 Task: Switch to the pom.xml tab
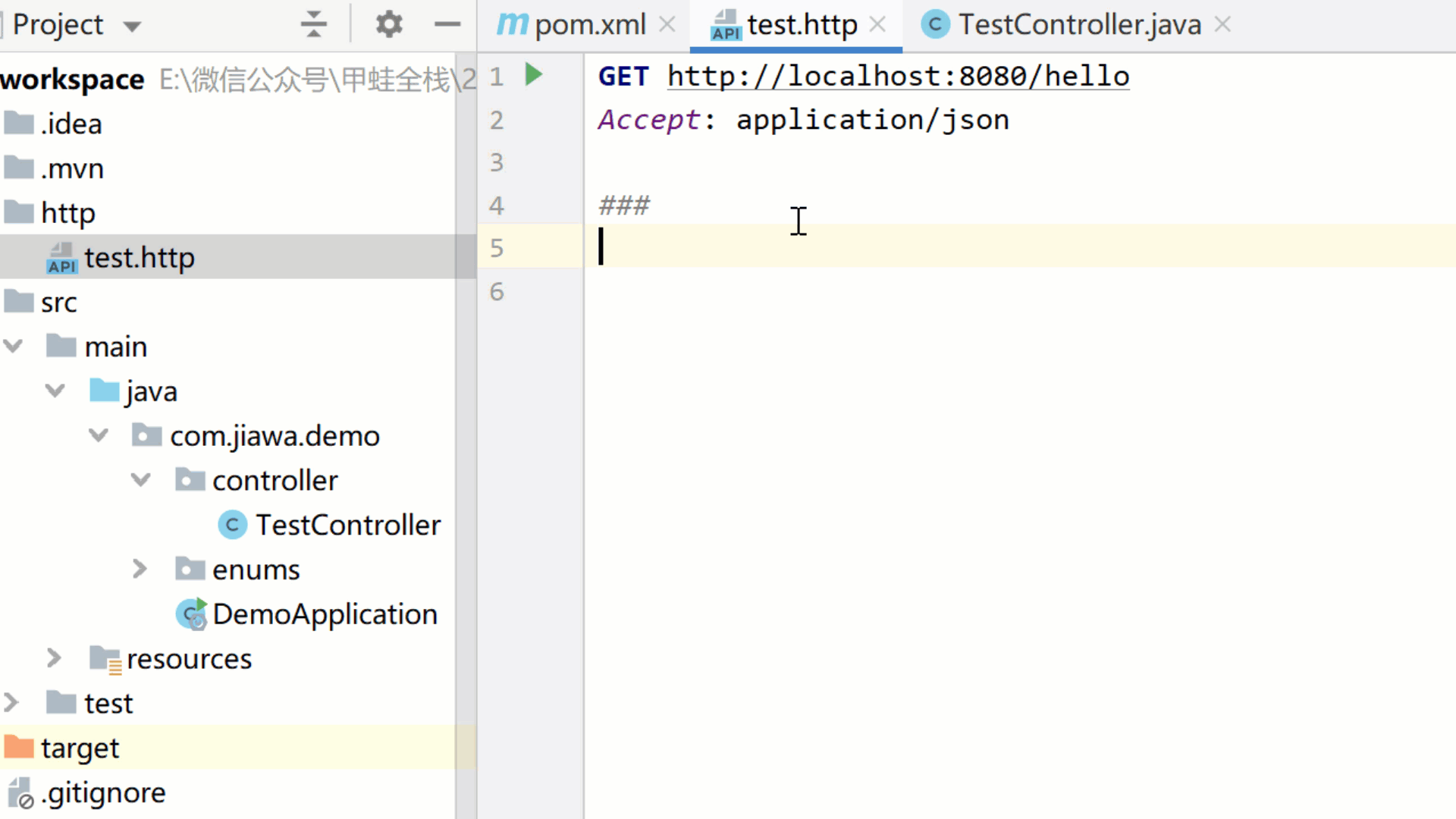[x=589, y=25]
